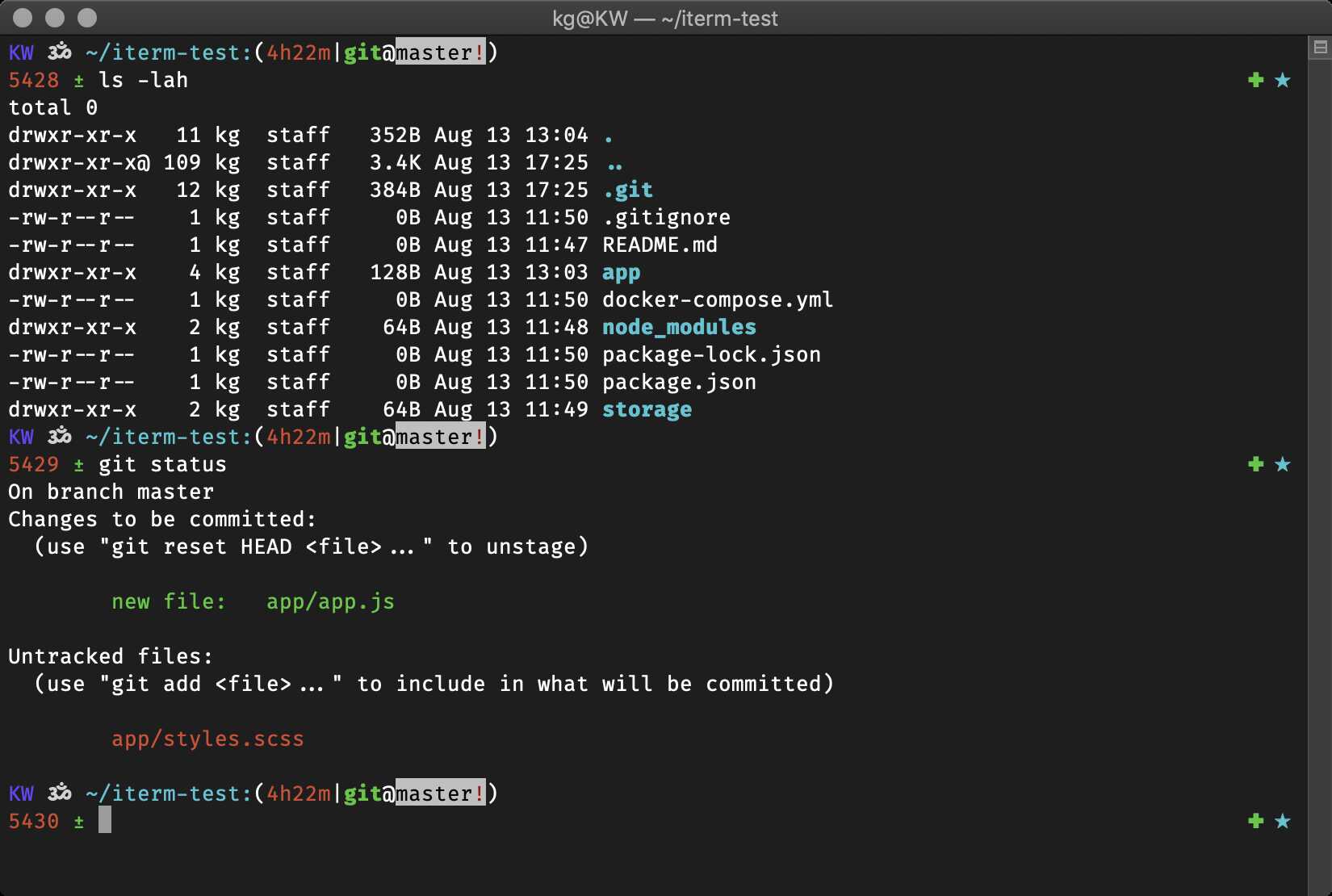
Task: Click the blue star on the 5430 prompt line
Action: pyautogui.click(x=1282, y=821)
